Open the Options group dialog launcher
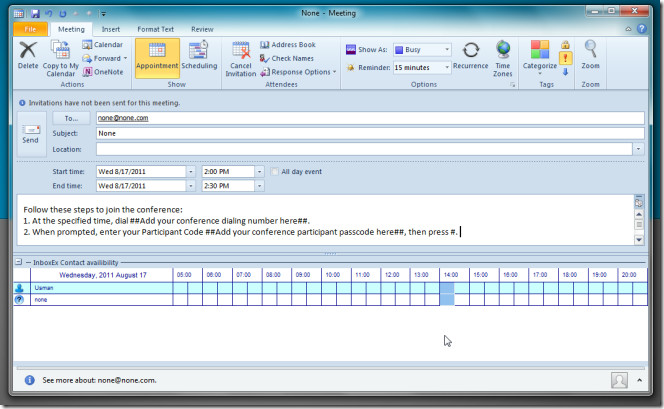The width and height of the screenshot is (664, 409). (x=512, y=85)
